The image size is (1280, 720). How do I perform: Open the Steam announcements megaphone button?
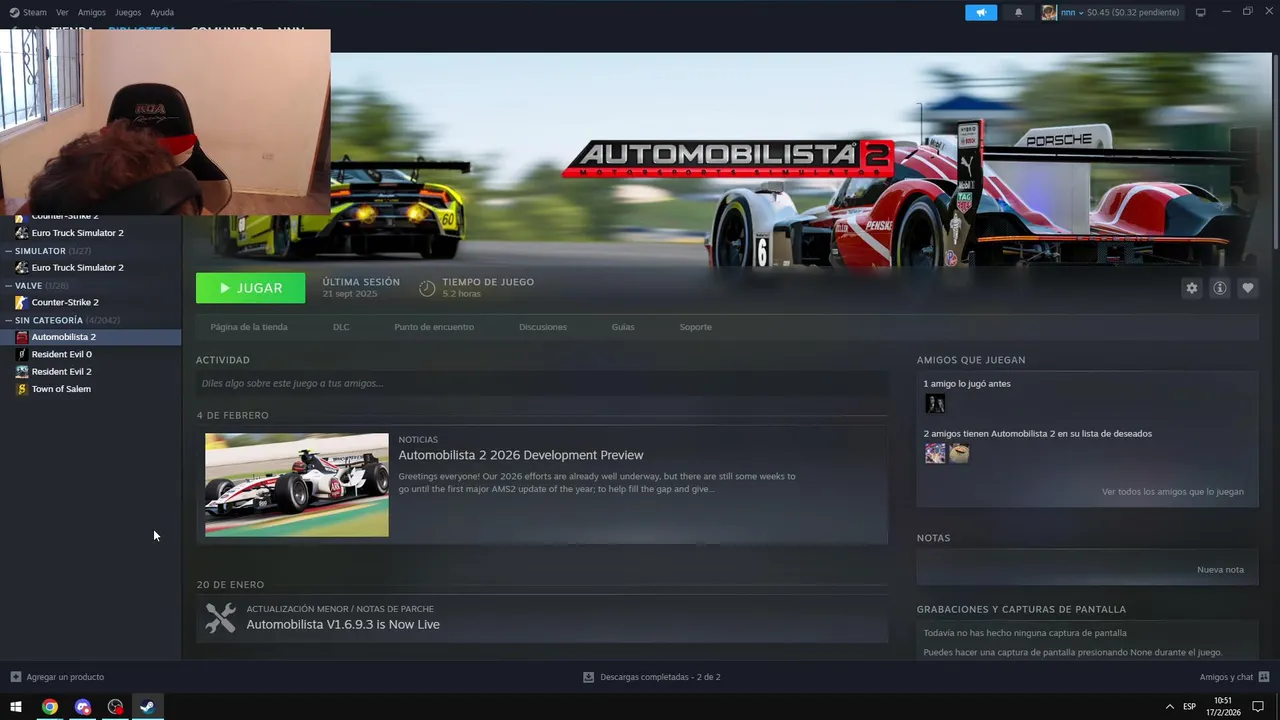click(981, 12)
